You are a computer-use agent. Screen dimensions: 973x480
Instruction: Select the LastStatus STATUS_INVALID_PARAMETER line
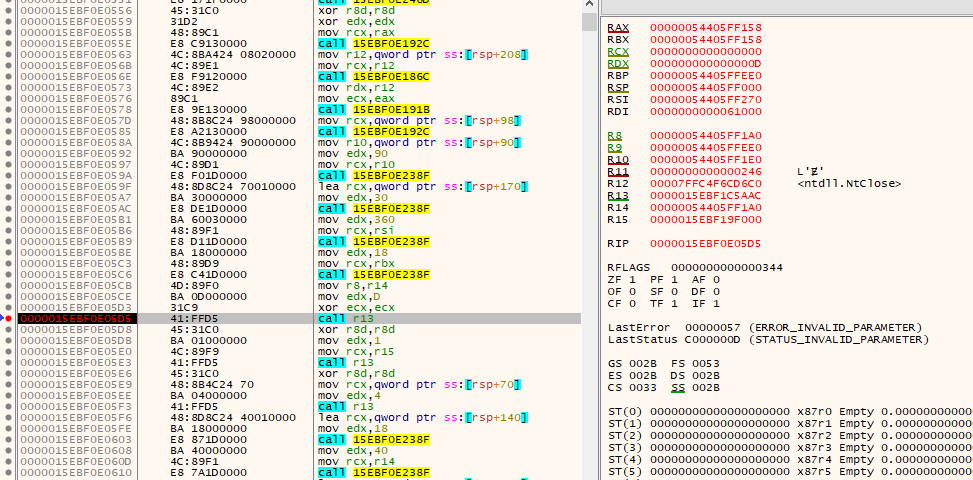(768, 340)
